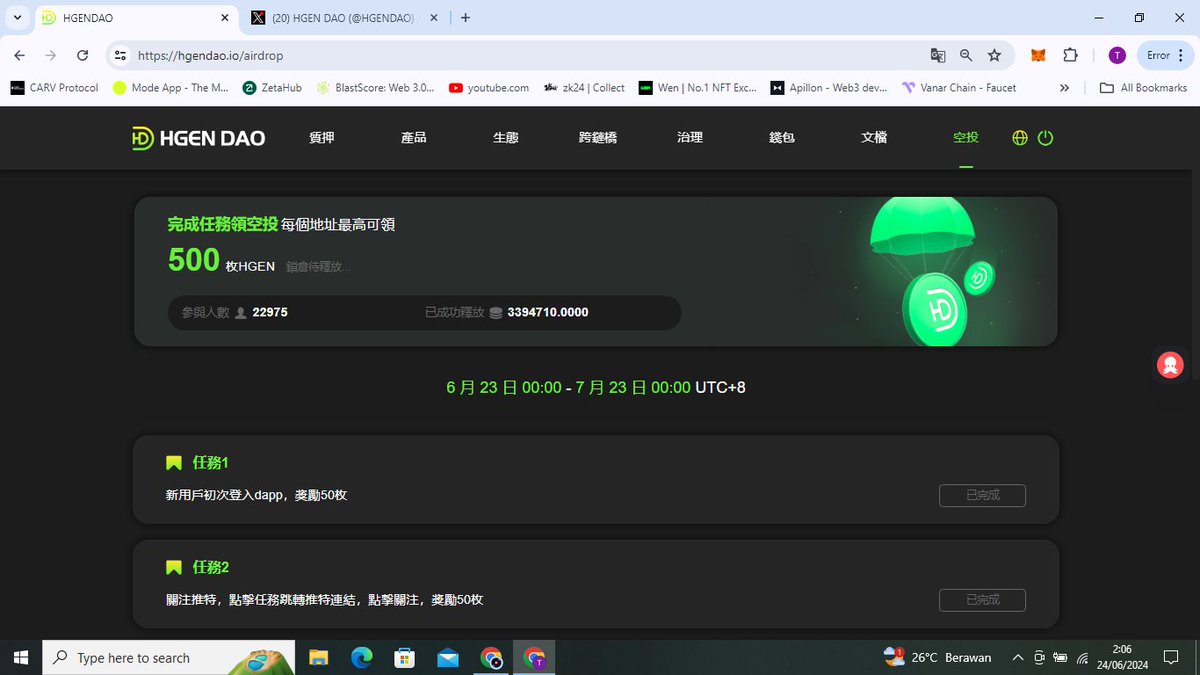Reload the page

pos(82,56)
